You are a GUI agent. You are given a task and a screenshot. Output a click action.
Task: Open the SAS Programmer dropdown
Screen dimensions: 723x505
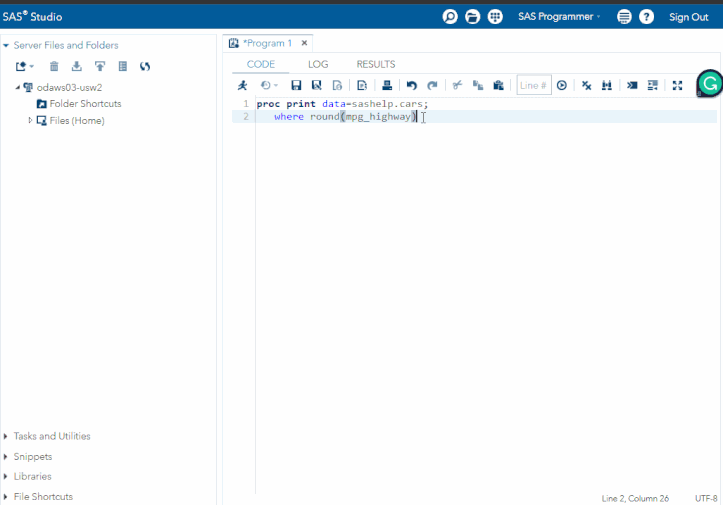pyautogui.click(x=559, y=17)
